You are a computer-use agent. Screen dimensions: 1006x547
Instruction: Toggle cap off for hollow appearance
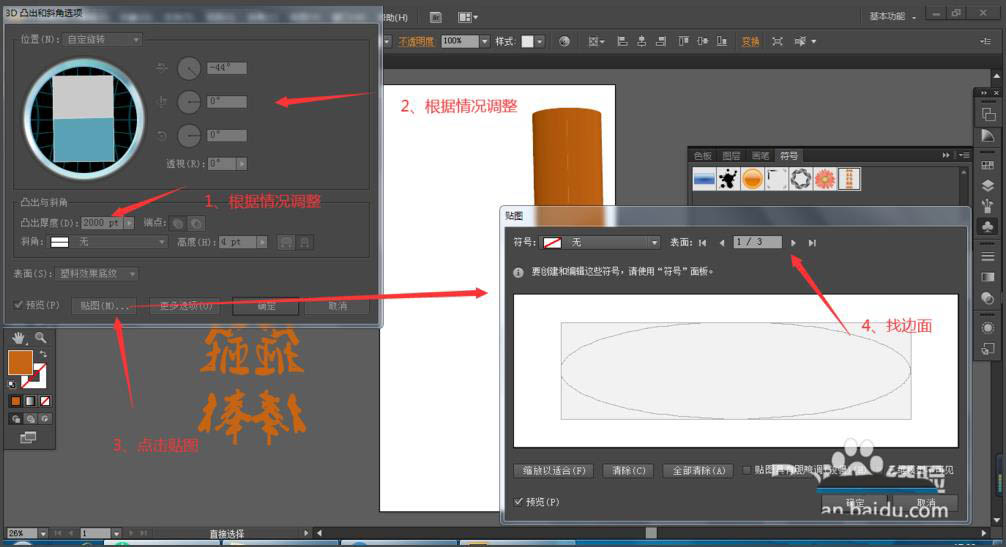196,223
